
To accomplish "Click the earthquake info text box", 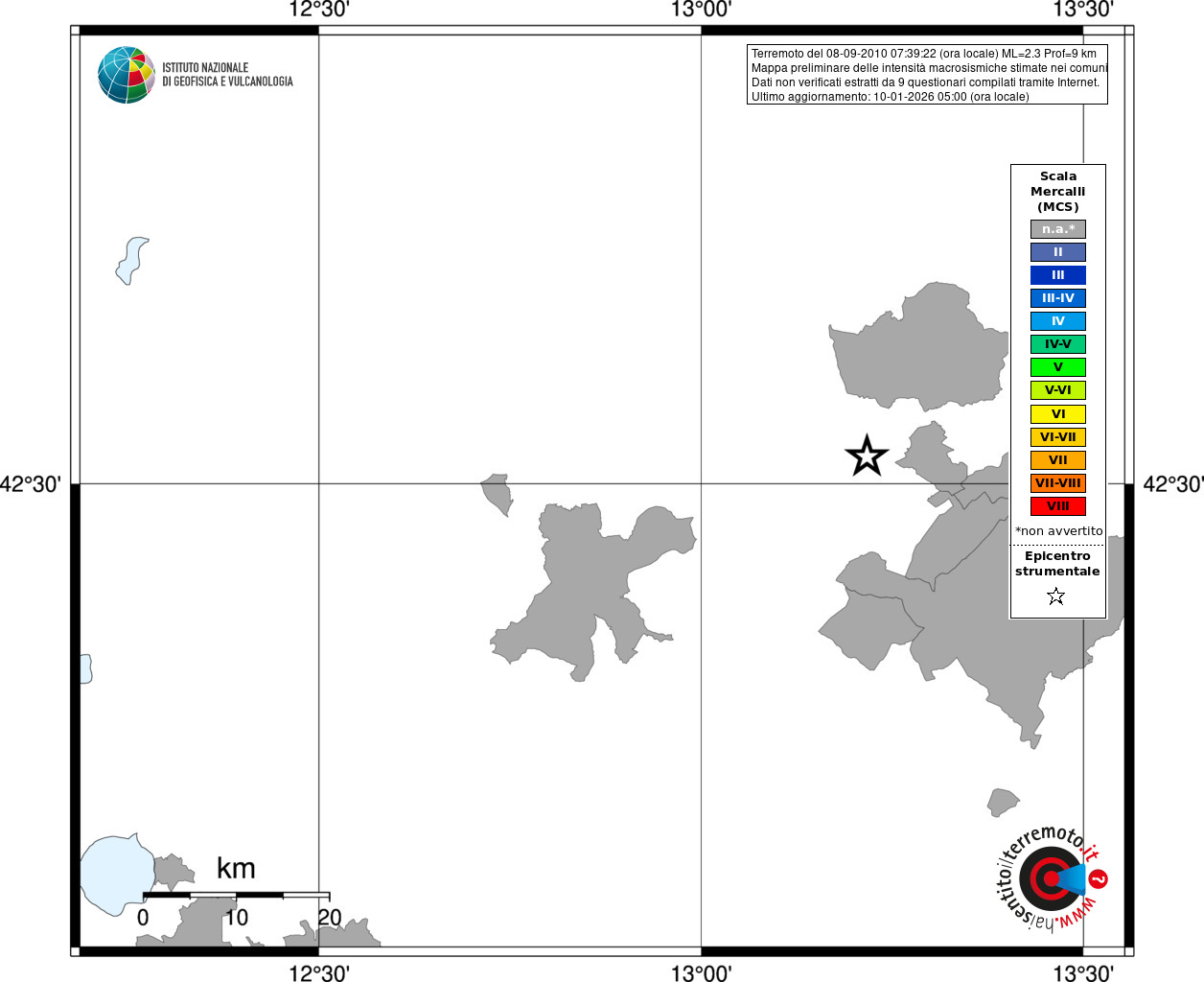I will click(927, 75).
